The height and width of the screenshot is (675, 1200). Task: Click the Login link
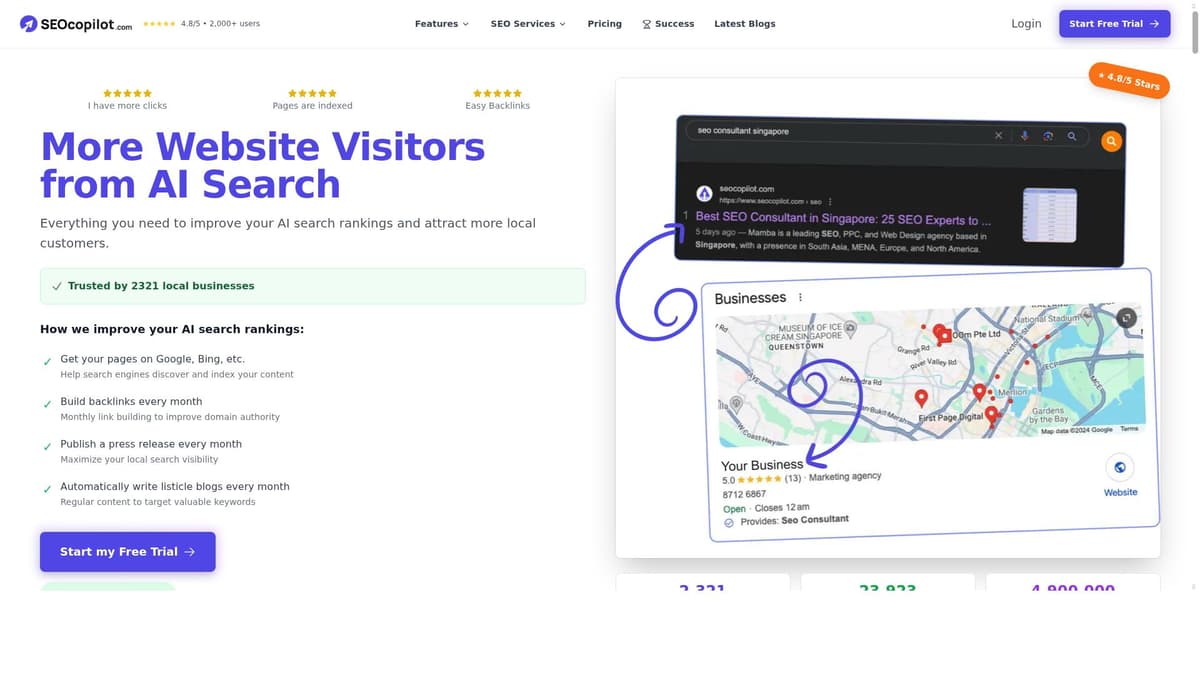(x=1026, y=23)
